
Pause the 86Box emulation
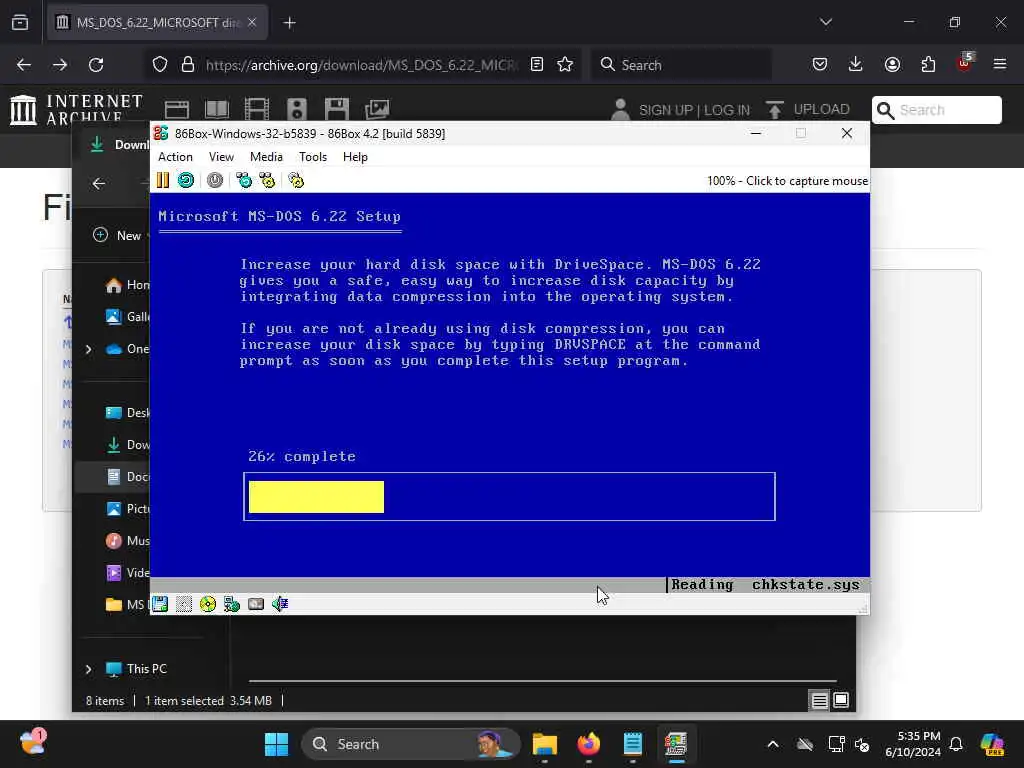[163, 180]
